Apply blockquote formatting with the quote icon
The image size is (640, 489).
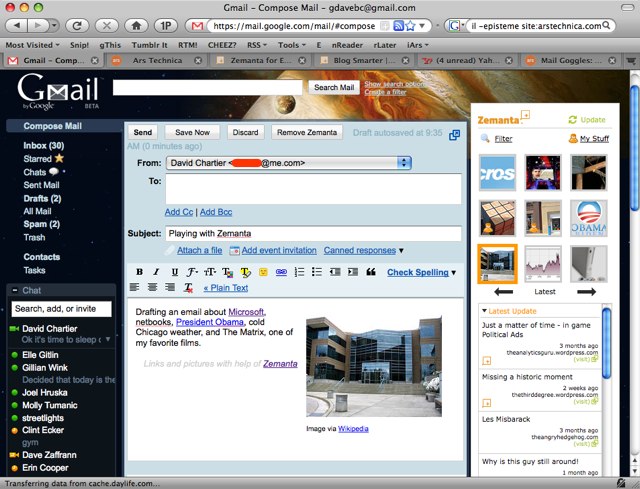click(x=371, y=272)
